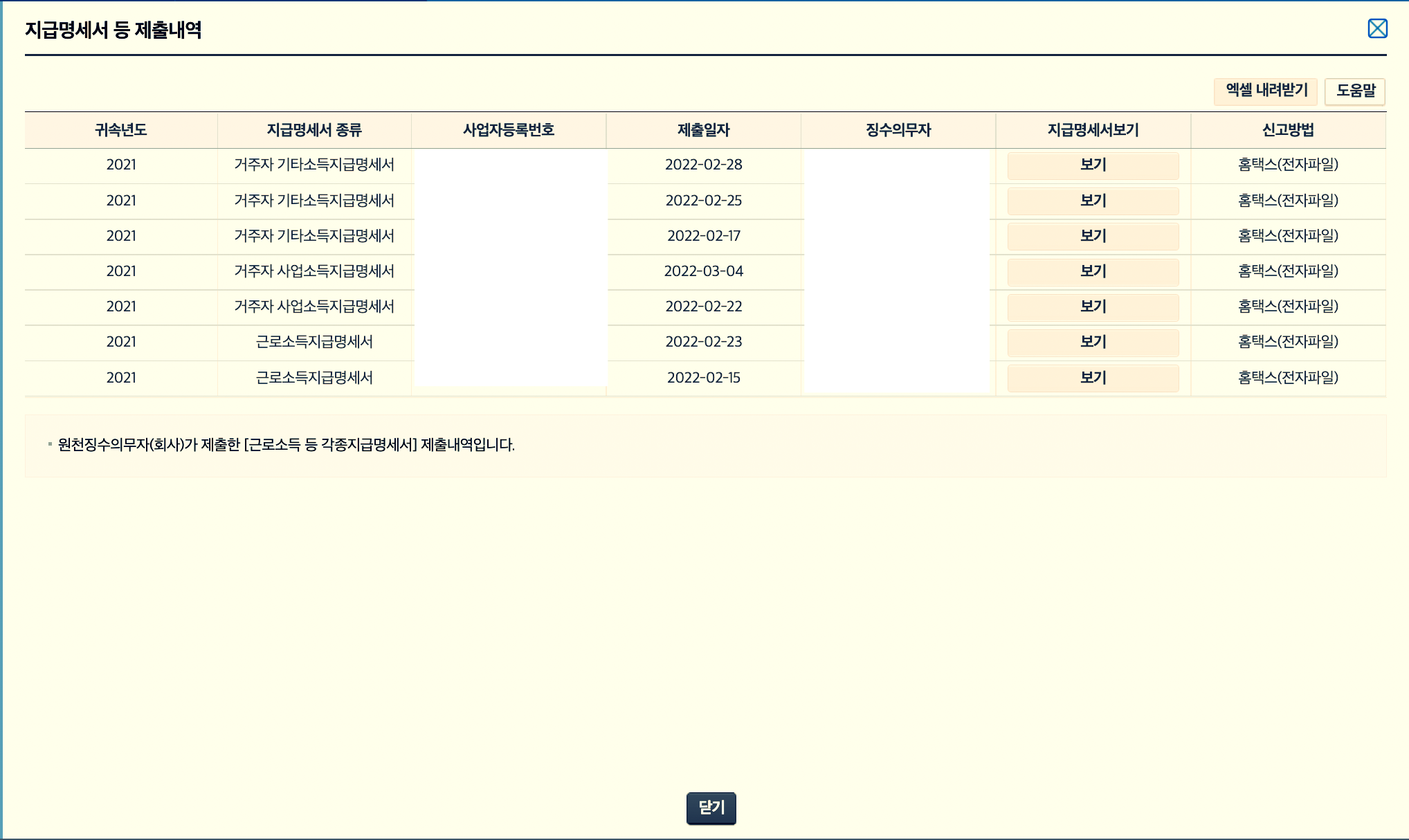The image size is (1409, 840).
Task: View statement submitted on 2022-02-15
Action: pyautogui.click(x=1093, y=378)
